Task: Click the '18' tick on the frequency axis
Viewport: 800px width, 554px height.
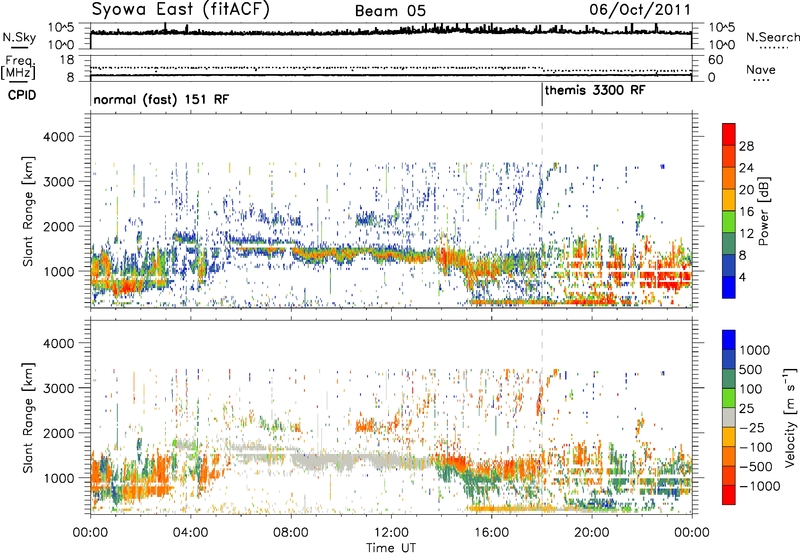Action: coord(67,60)
